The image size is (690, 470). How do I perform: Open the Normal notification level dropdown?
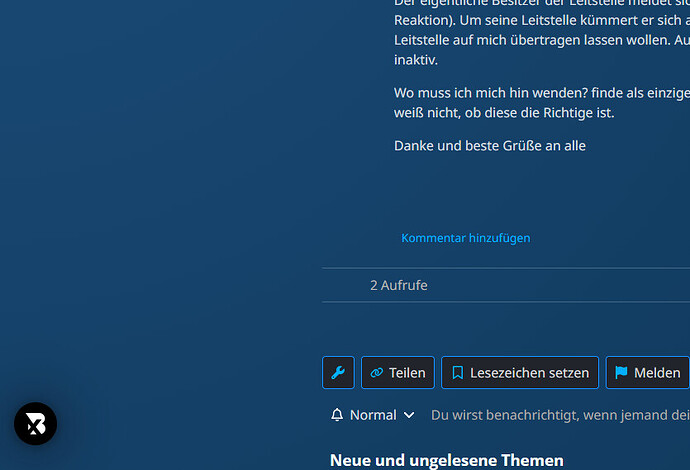coord(373,415)
